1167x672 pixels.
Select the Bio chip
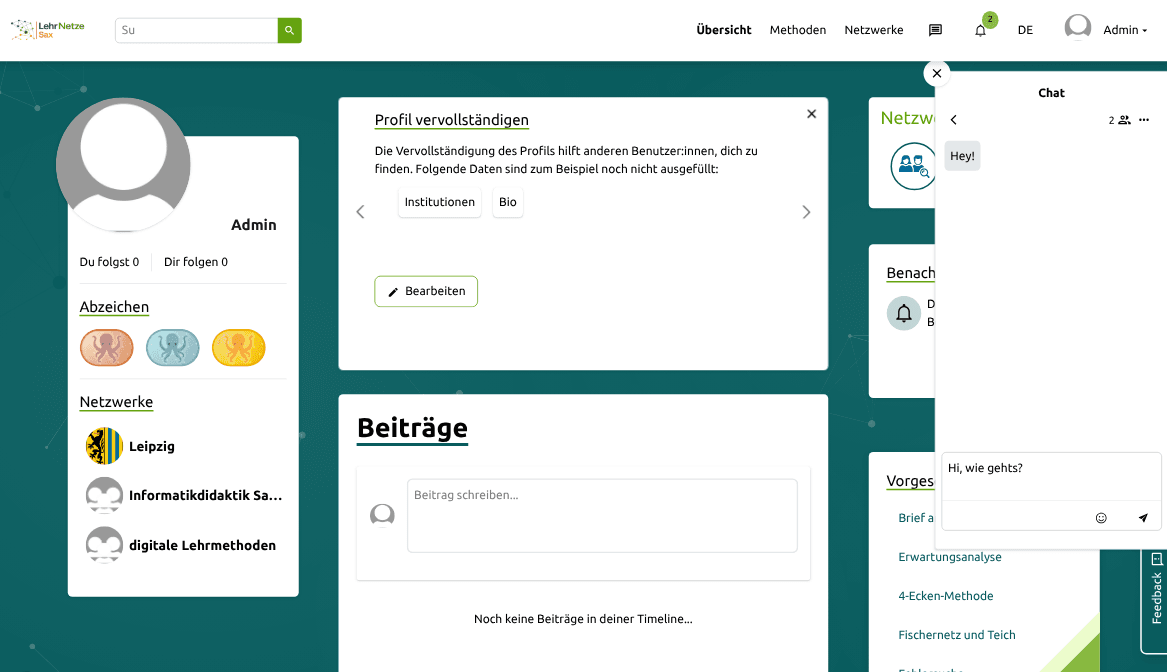coord(508,202)
